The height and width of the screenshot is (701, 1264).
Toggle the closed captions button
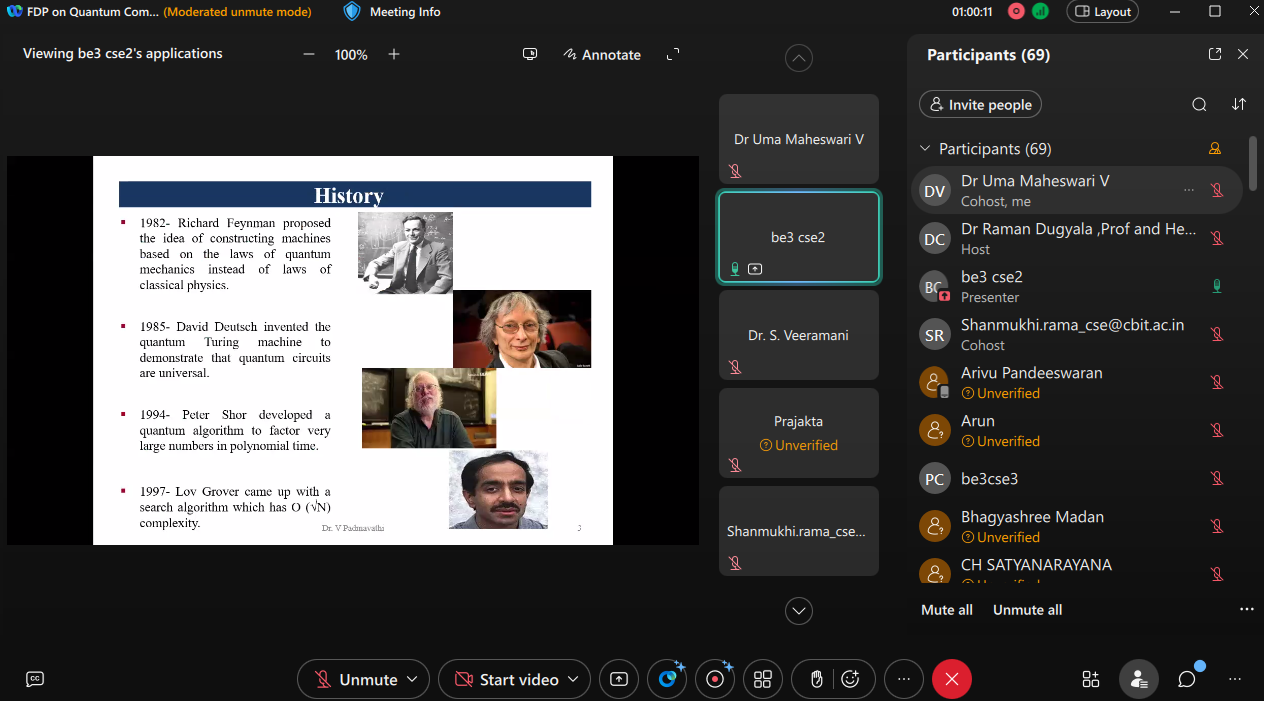pyautogui.click(x=34, y=679)
